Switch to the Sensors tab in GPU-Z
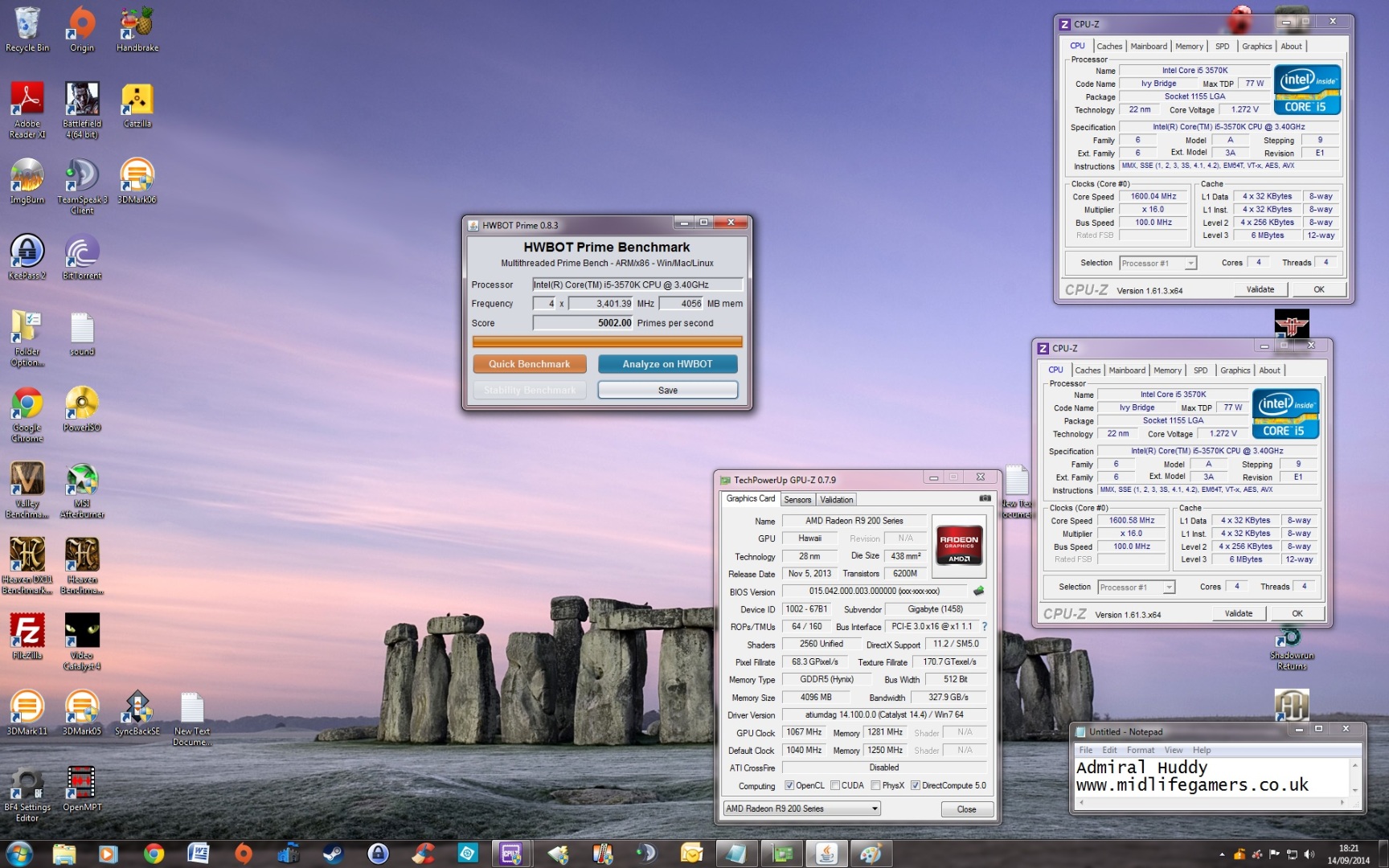Viewport: 1389px width, 868px height. click(797, 499)
